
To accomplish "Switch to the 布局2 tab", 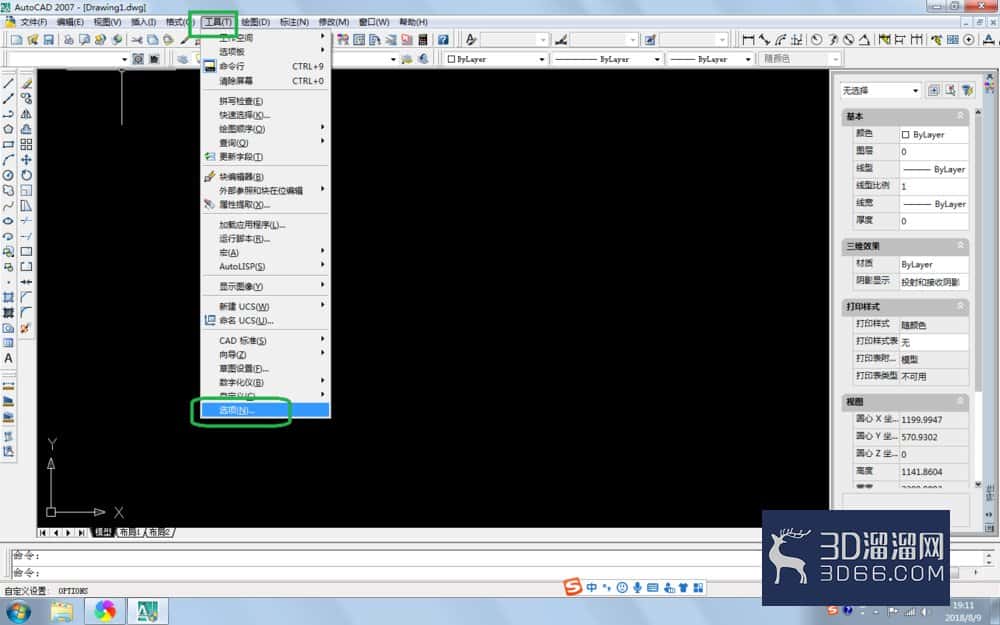I will coord(159,533).
